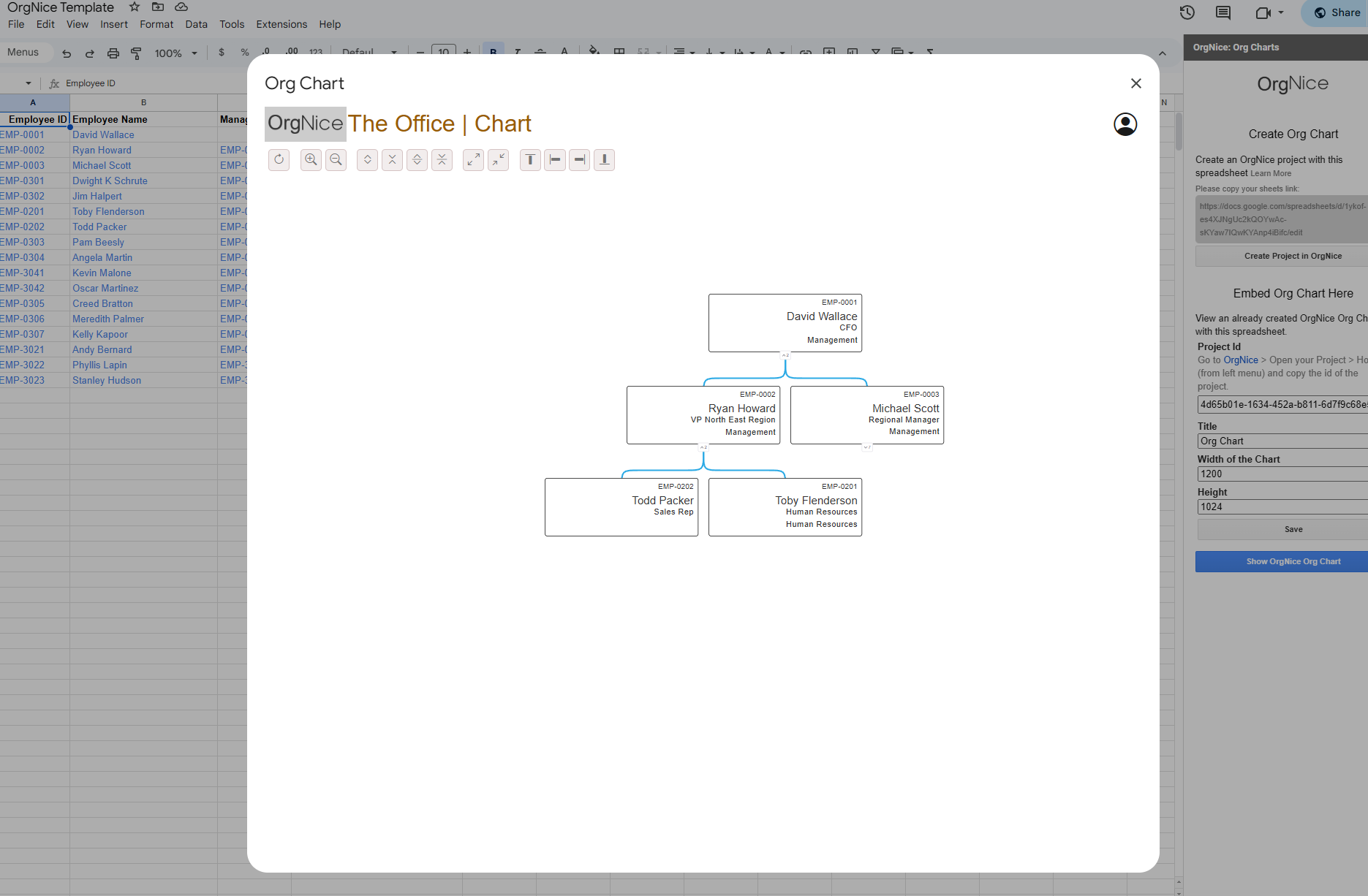Start a Meet call
The width and height of the screenshot is (1368, 896).
pyautogui.click(x=1263, y=12)
